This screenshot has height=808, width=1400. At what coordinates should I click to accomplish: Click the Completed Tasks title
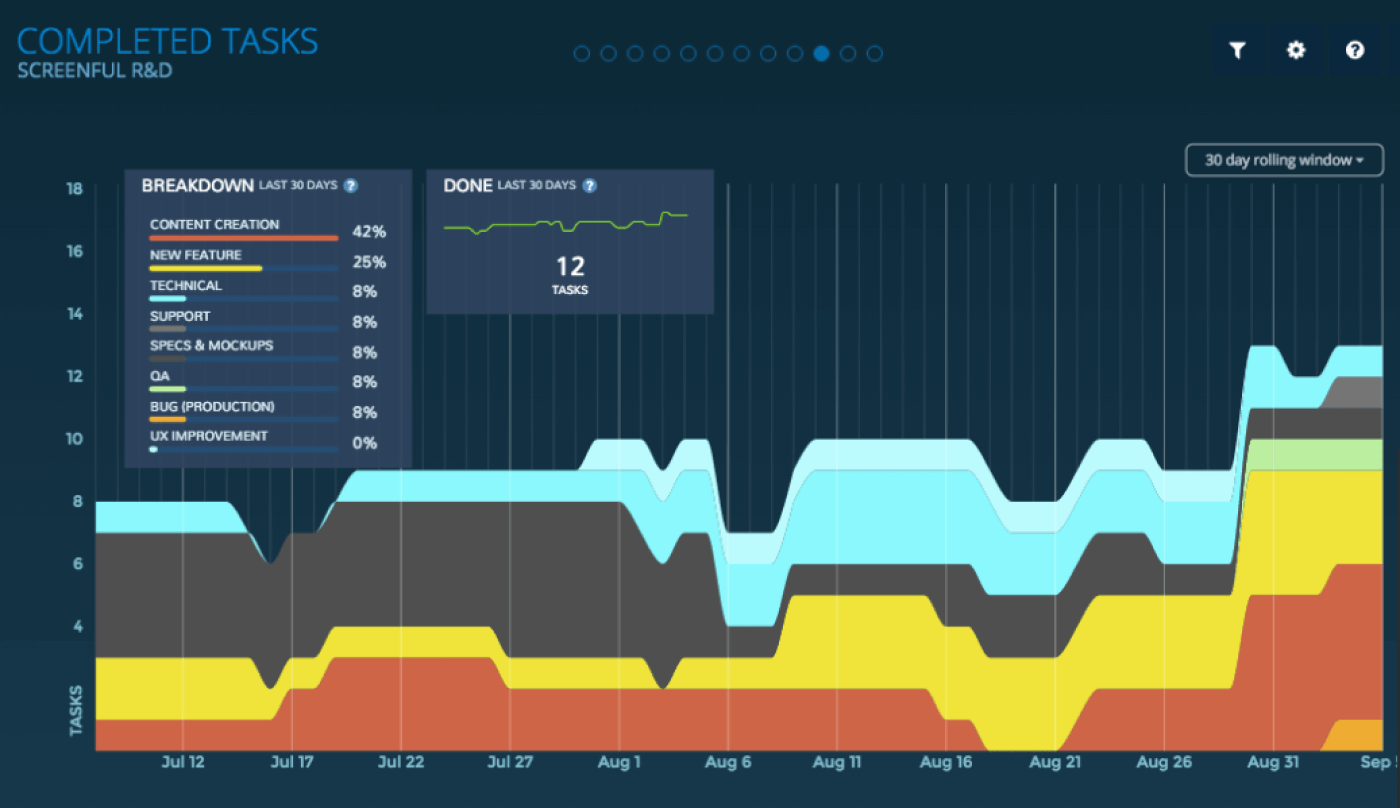click(168, 41)
